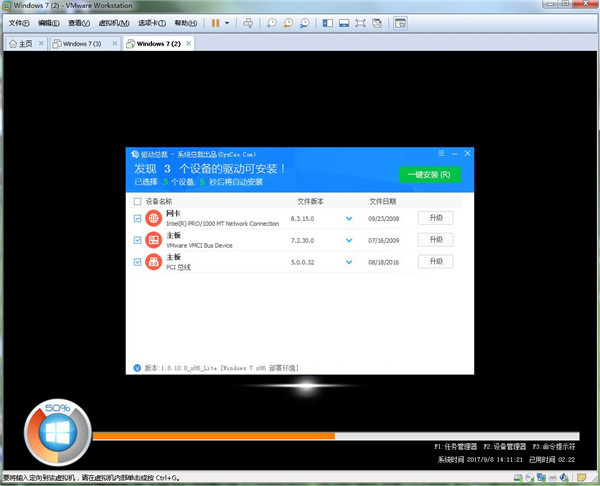Click the 已用时间 02:22 elapsed time text
Image resolution: width=600 pixels, height=486 pixels.
[552, 460]
